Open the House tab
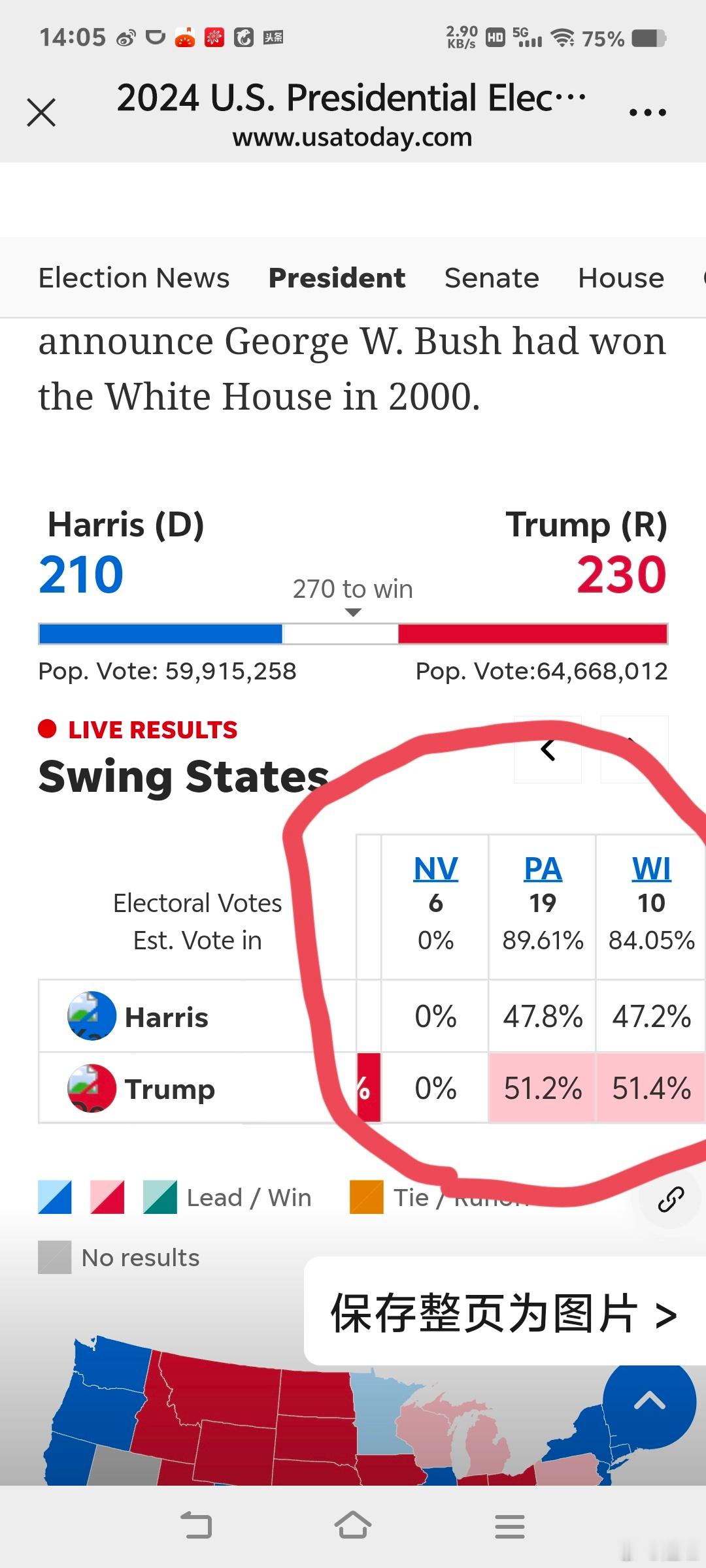706x1568 pixels. (x=621, y=278)
